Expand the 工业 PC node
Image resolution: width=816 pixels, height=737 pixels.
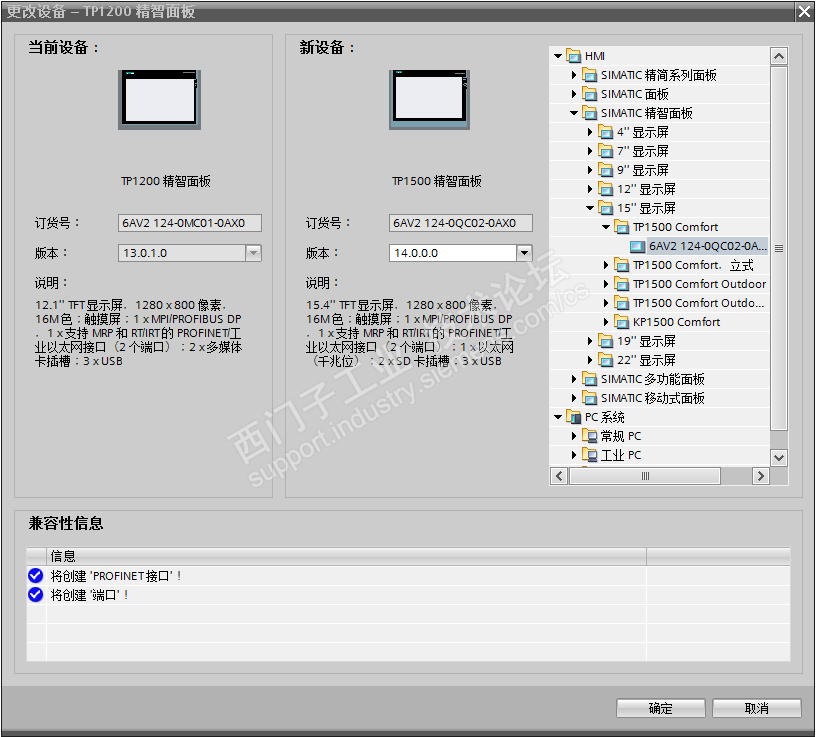[573, 455]
